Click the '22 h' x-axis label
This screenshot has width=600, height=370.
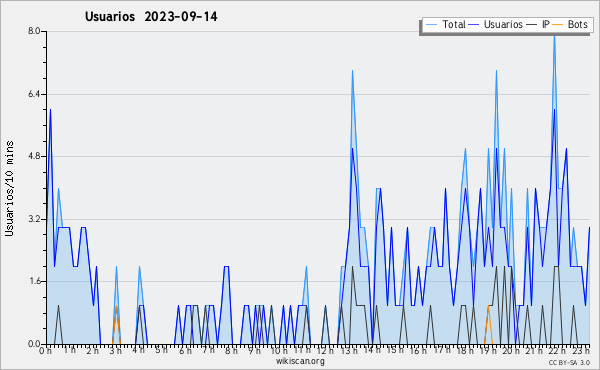coord(557,350)
